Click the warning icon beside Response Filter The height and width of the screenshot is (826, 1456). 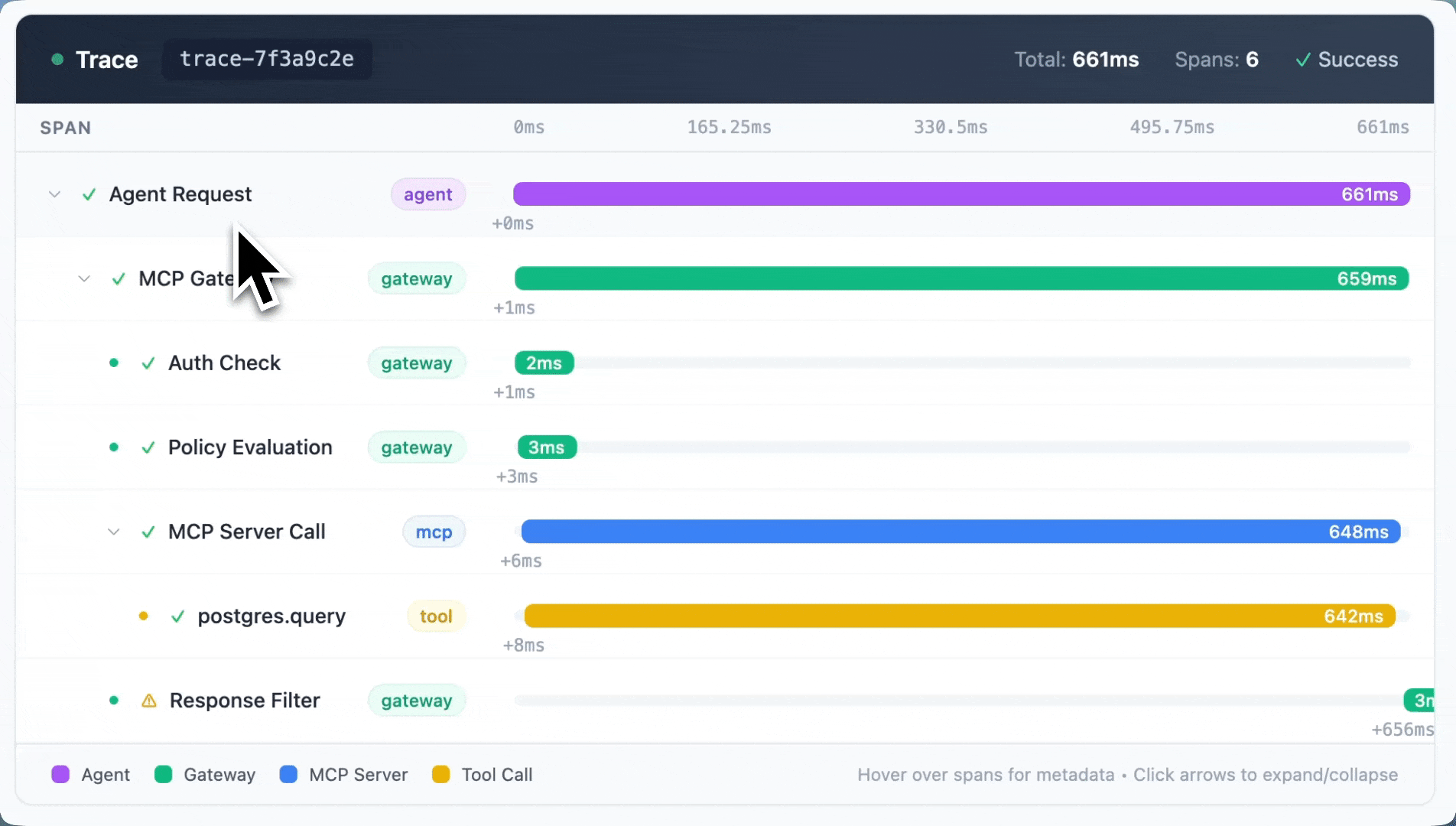[x=149, y=701]
